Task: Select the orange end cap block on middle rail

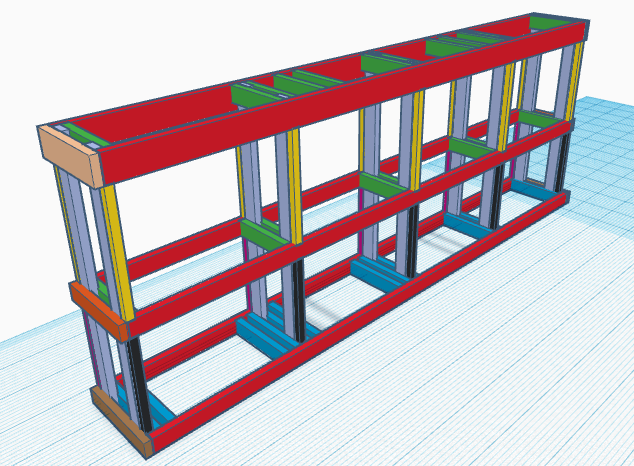Action: [98, 310]
